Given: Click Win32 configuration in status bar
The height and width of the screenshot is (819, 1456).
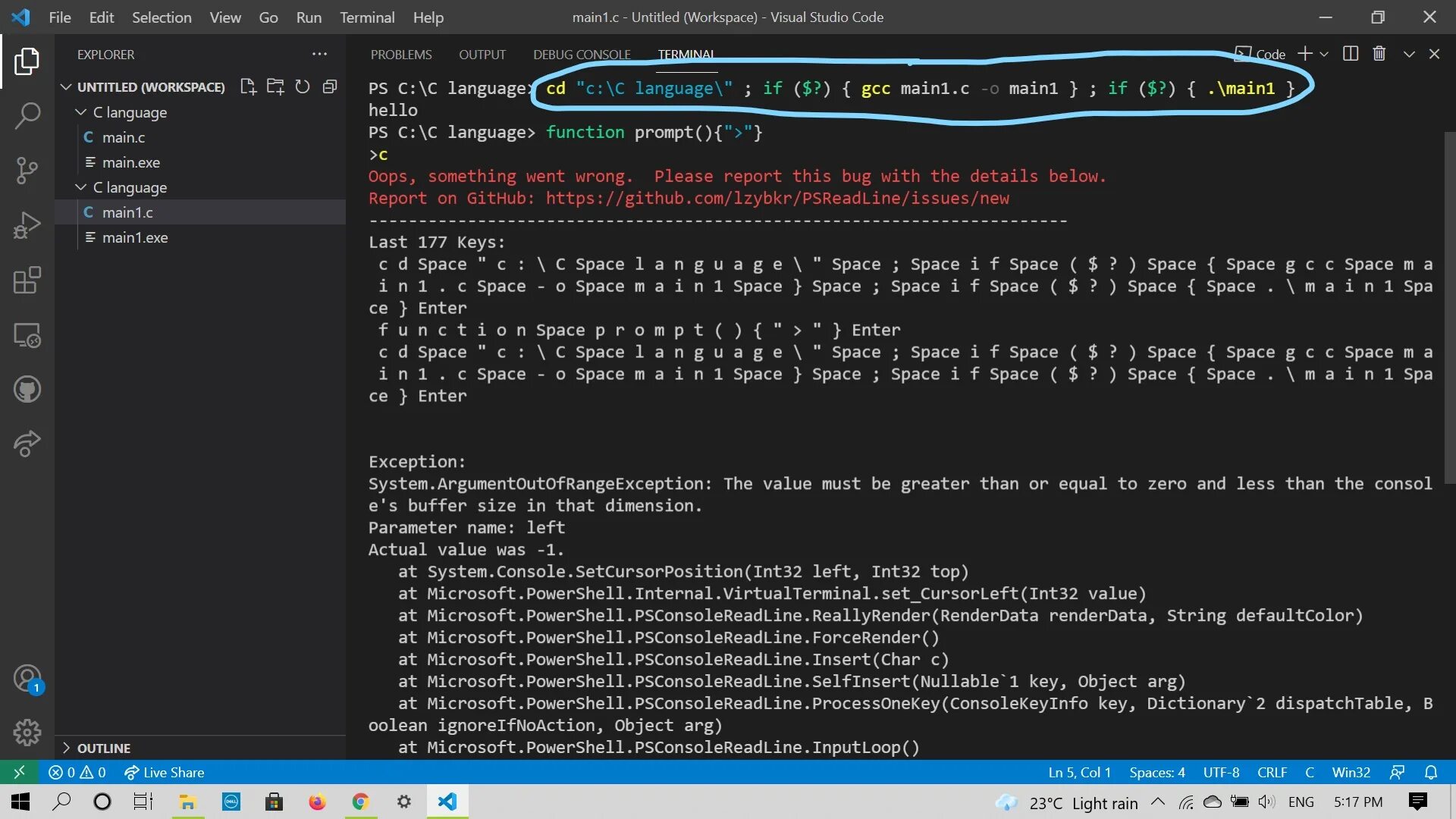Looking at the screenshot, I should coord(1351,772).
